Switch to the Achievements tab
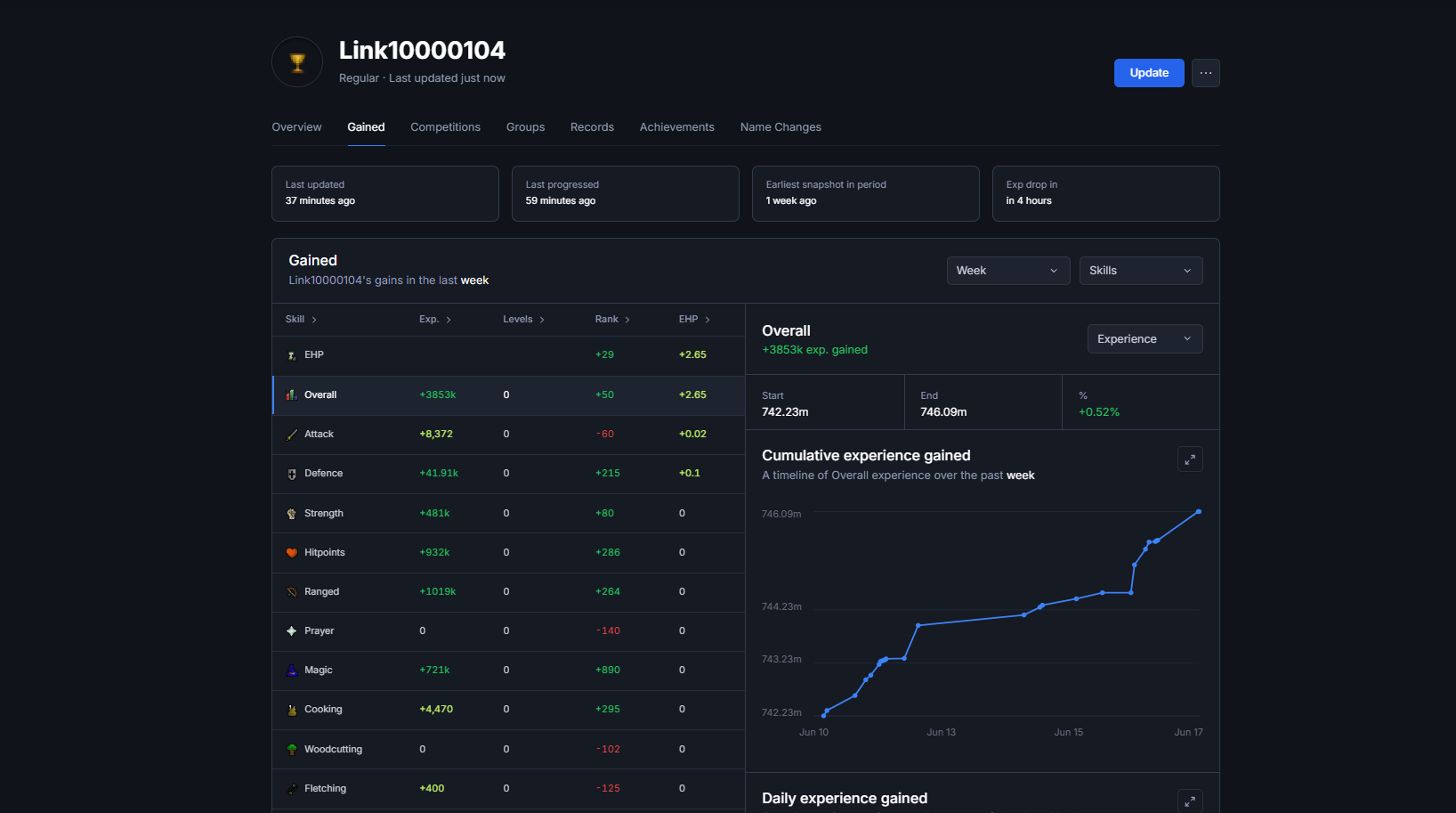 click(677, 127)
